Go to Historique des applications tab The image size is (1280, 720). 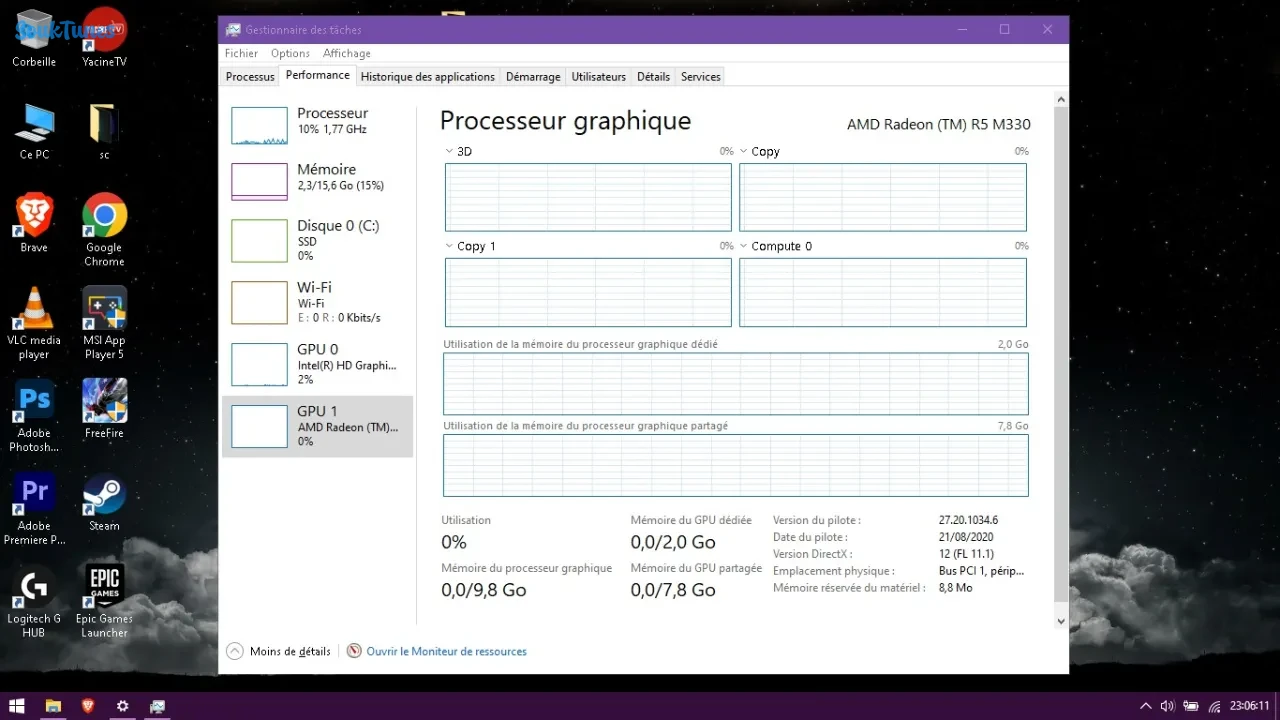(x=428, y=77)
